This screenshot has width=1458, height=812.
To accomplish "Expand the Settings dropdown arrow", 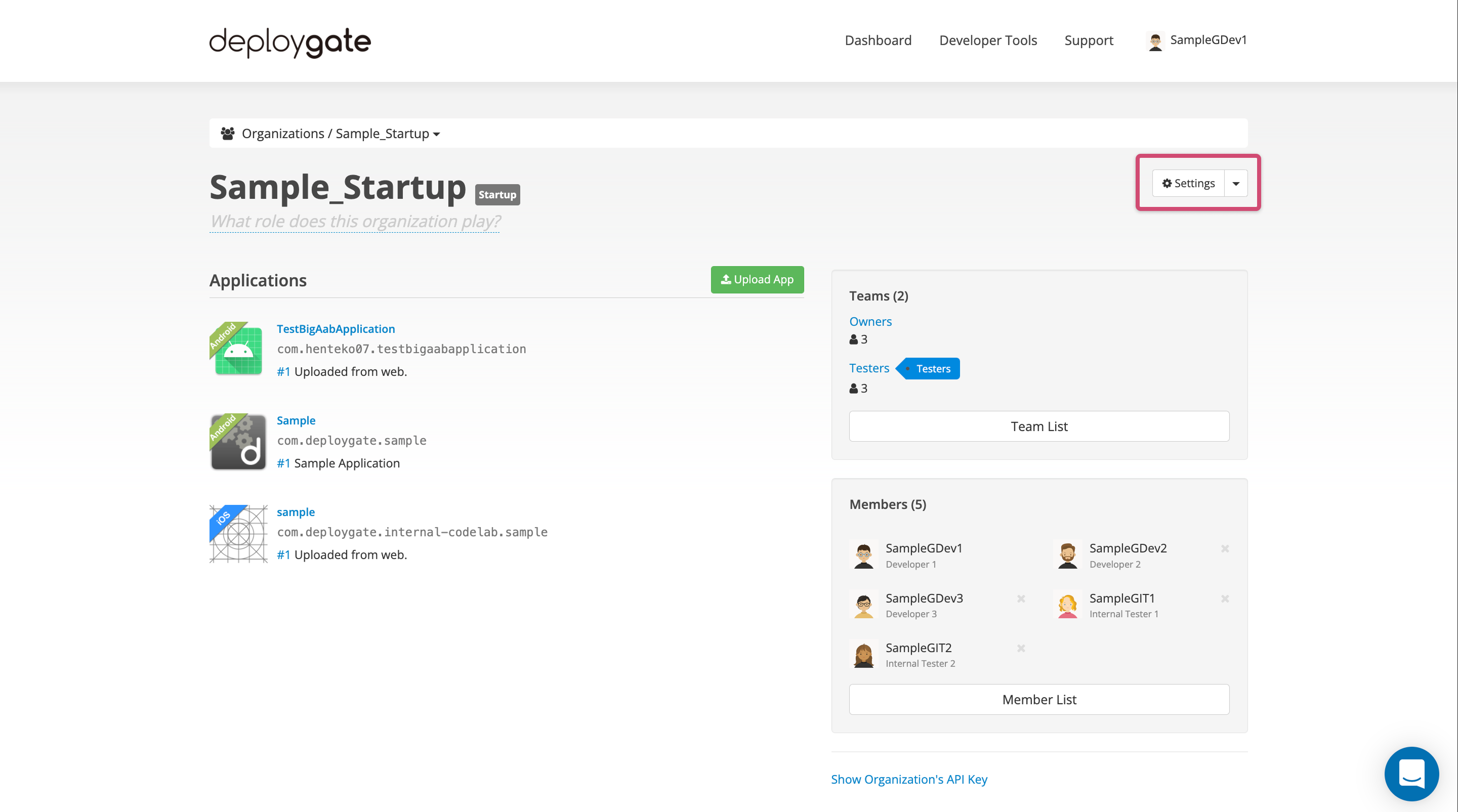I will click(1236, 183).
